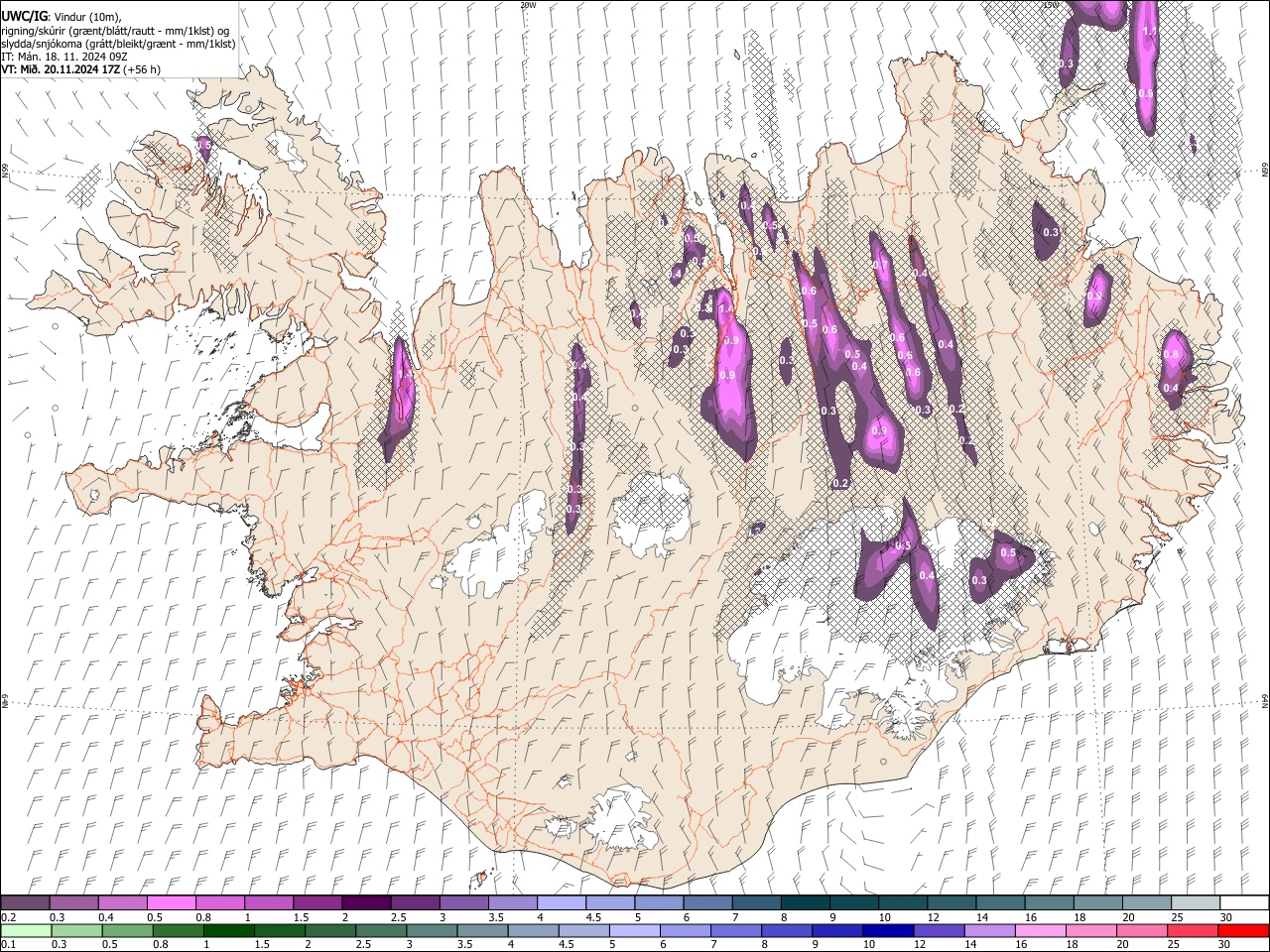
Task: Select the periwinkle 5–6 rain legend swatch
Action: point(635,930)
